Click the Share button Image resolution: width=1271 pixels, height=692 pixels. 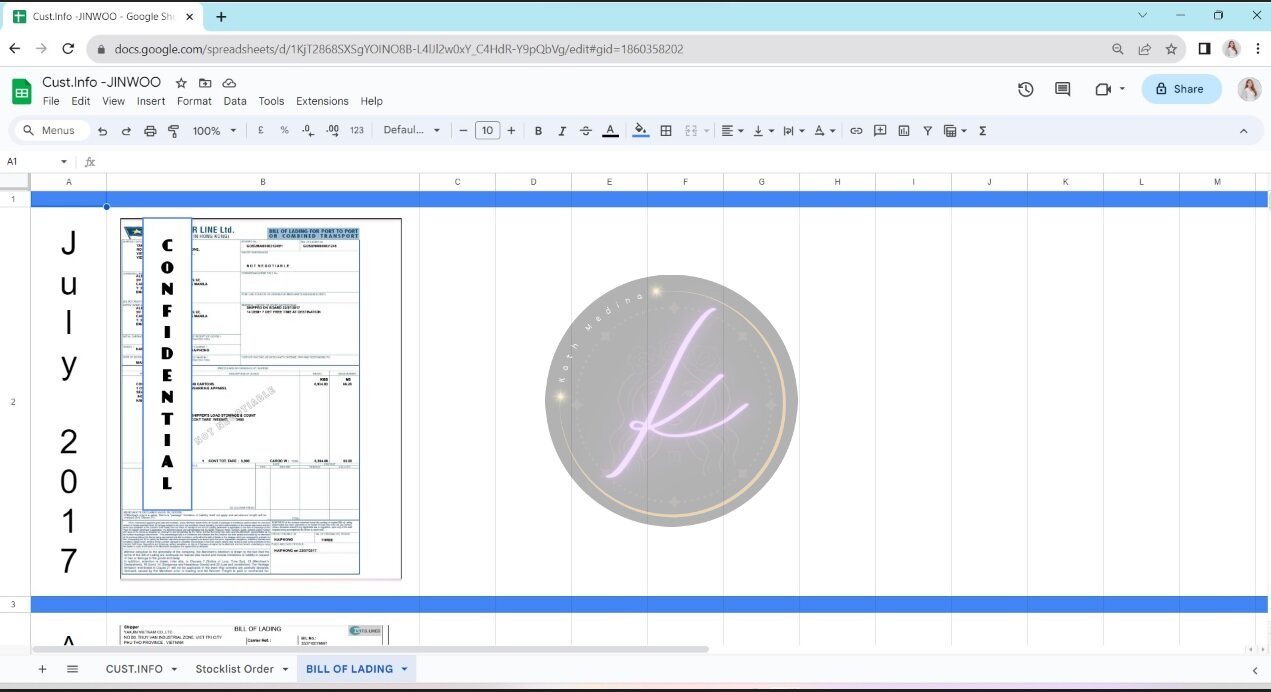1181,89
